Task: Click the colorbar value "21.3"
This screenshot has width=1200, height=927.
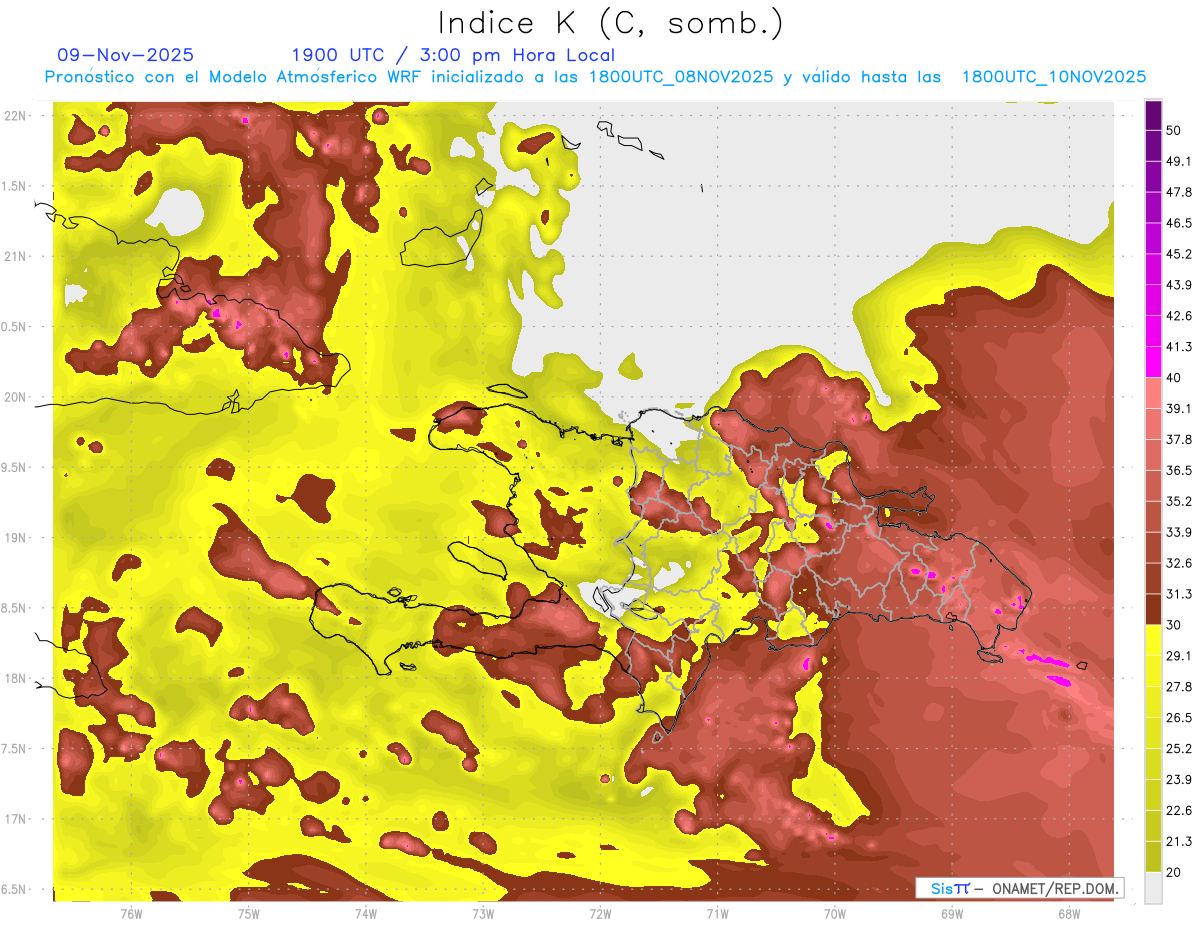Action: (1179, 841)
